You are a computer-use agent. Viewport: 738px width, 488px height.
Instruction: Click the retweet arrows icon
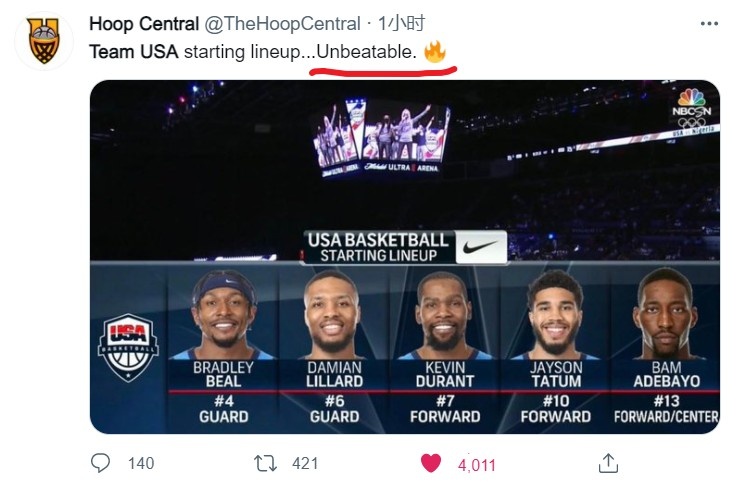(x=266, y=463)
